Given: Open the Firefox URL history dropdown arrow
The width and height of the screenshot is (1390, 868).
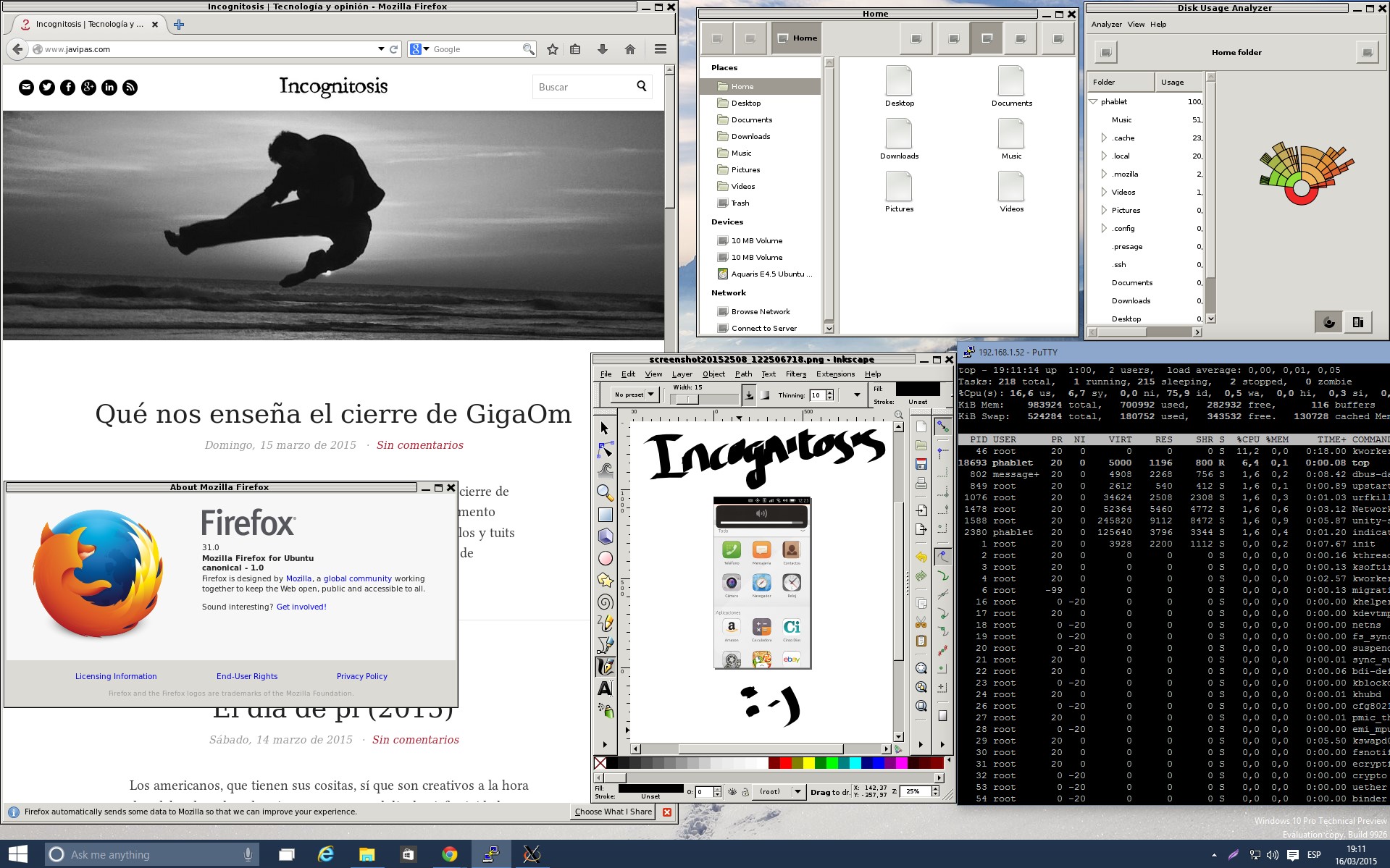Looking at the screenshot, I should coord(381,49).
